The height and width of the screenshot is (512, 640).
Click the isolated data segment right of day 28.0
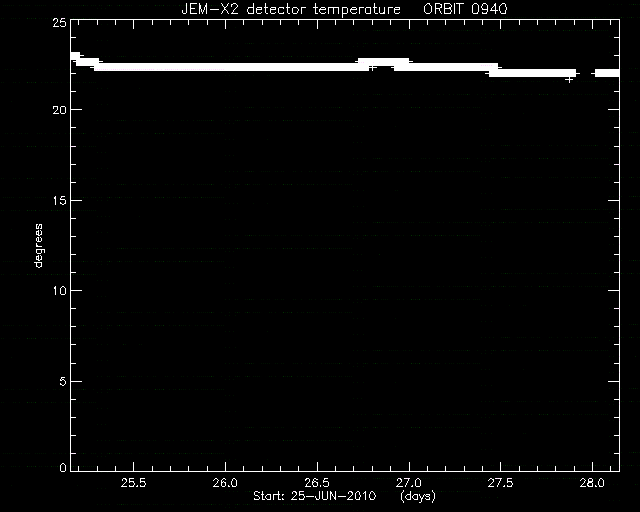click(x=607, y=73)
